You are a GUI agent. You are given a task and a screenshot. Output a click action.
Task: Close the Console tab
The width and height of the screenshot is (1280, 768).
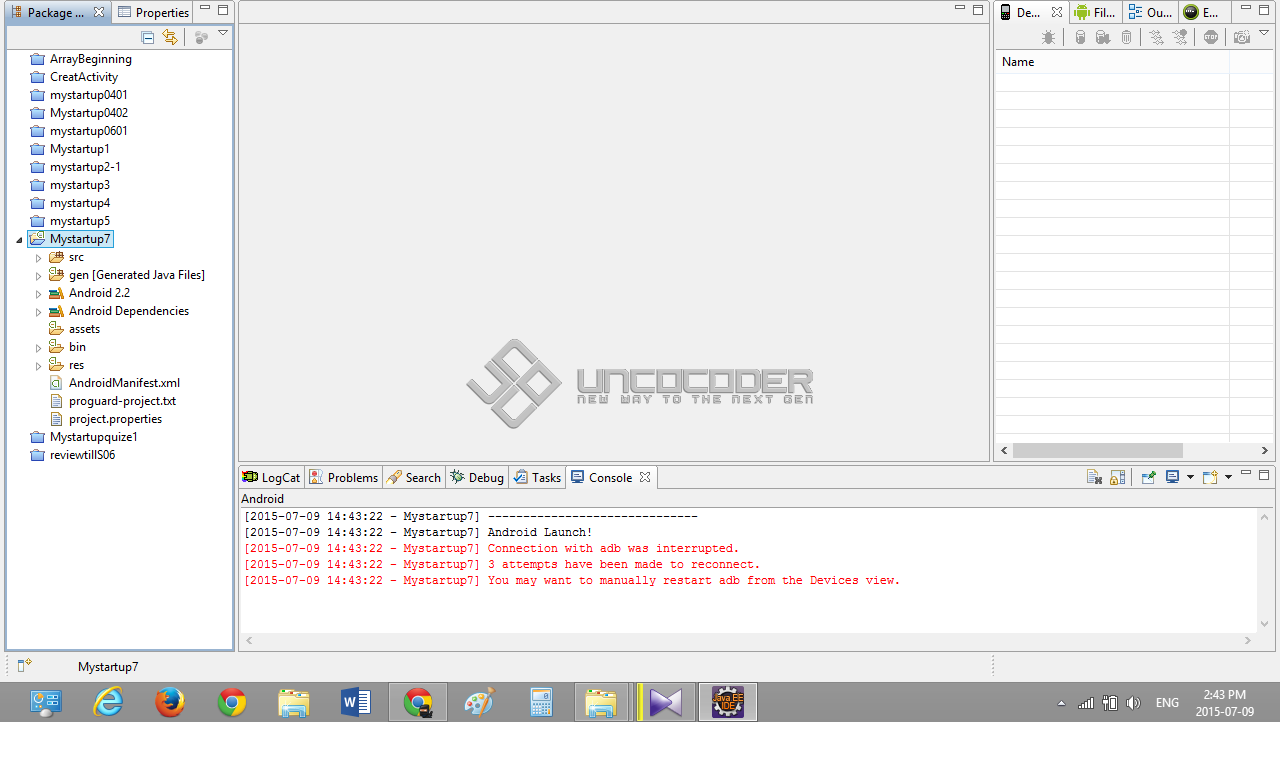coord(645,477)
